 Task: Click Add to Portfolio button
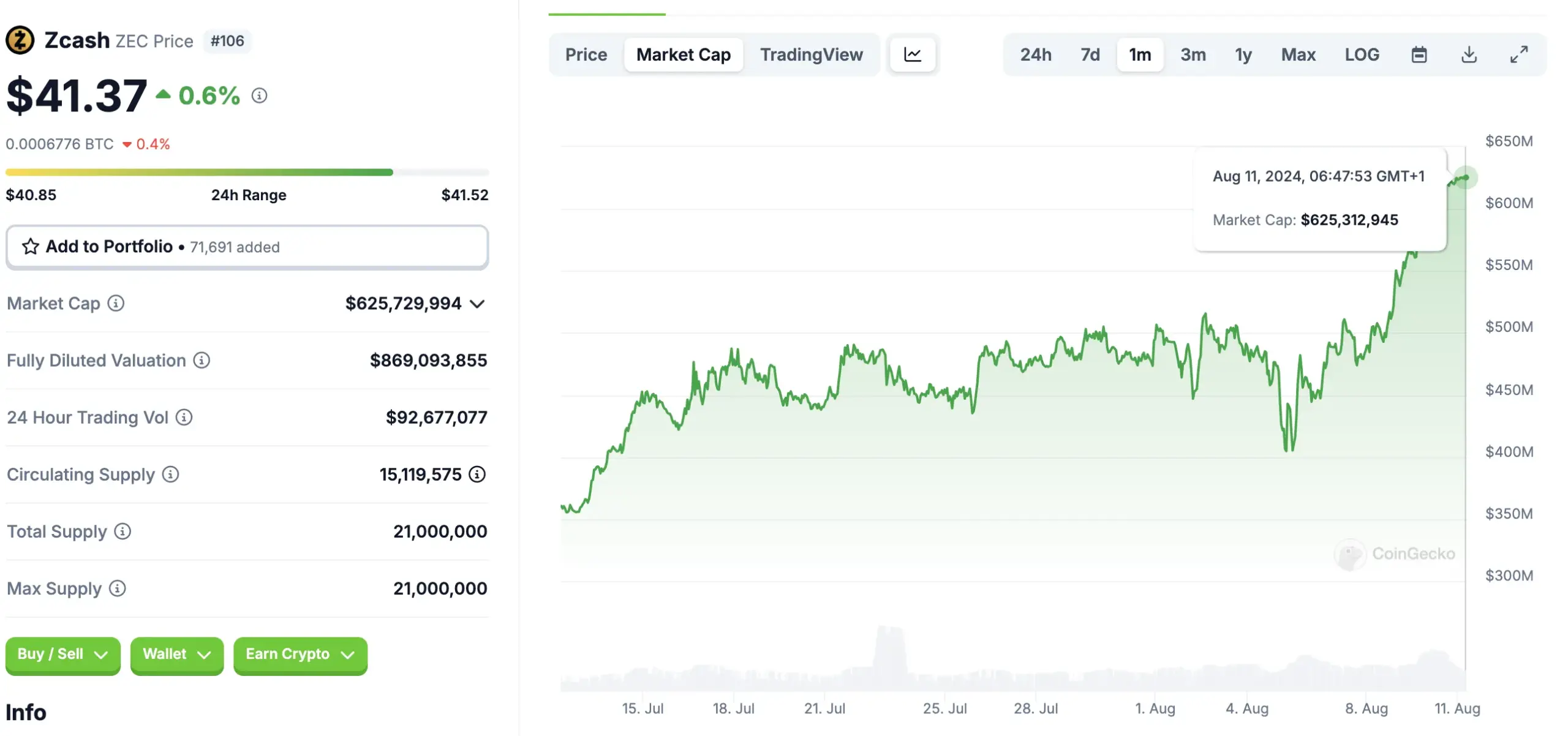click(247, 246)
